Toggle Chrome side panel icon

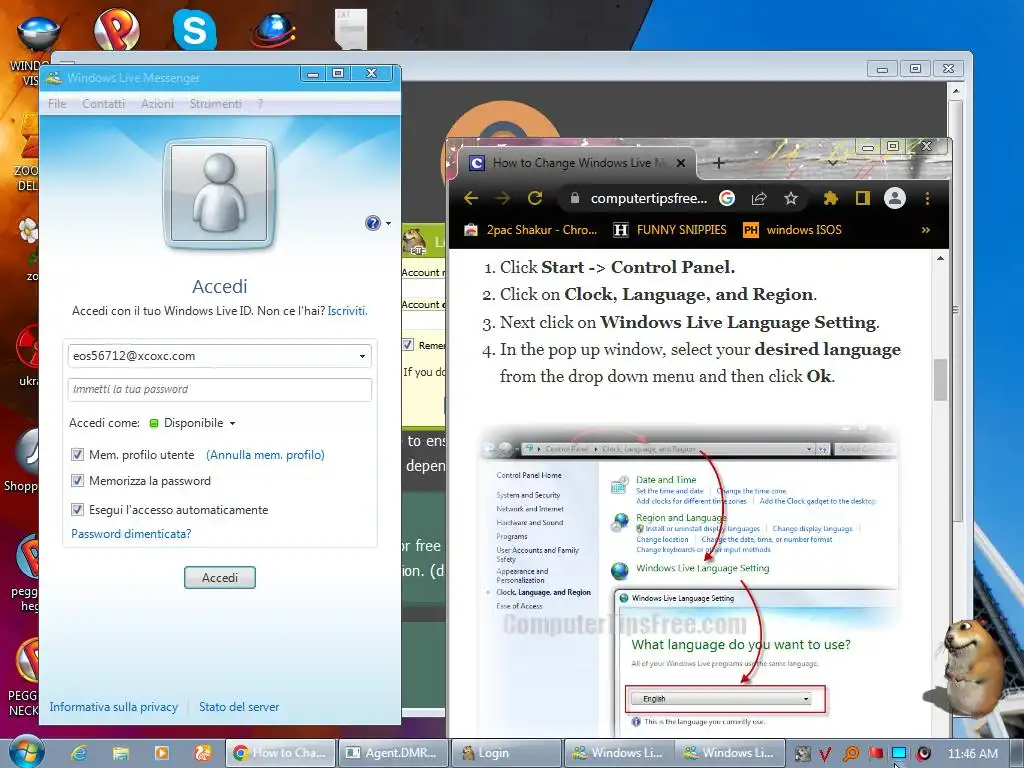pyautogui.click(x=863, y=198)
